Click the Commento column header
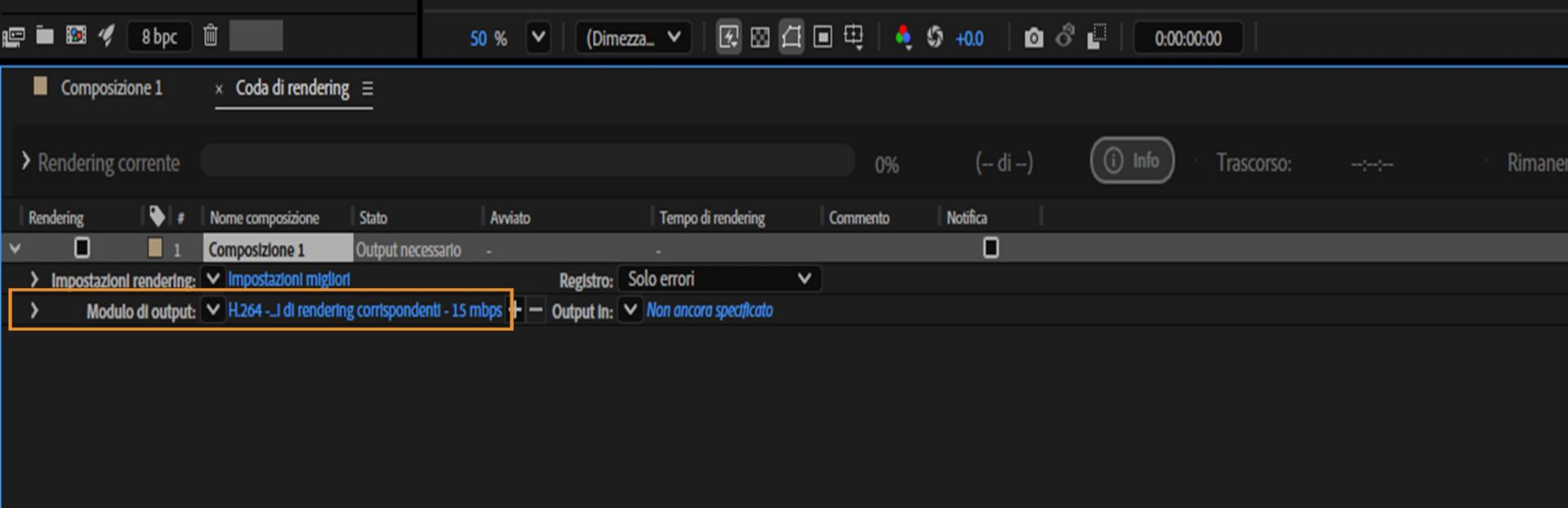Image resolution: width=1568 pixels, height=508 pixels. 859,218
